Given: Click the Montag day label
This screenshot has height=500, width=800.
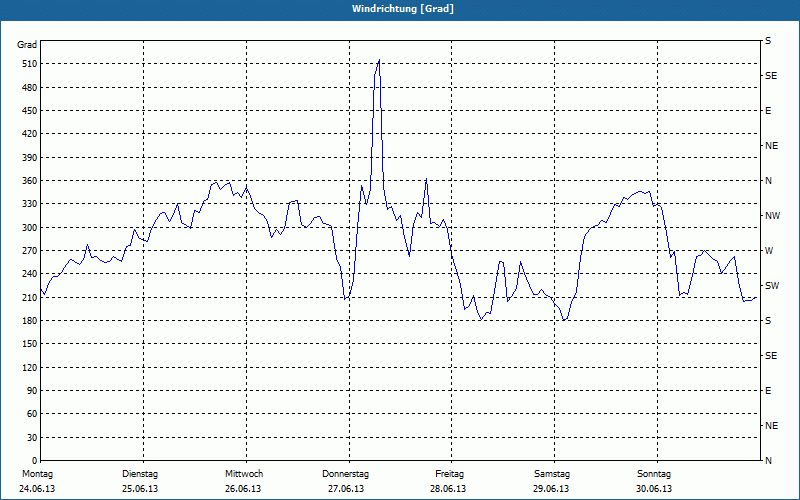Looking at the screenshot, I should tap(37, 474).
